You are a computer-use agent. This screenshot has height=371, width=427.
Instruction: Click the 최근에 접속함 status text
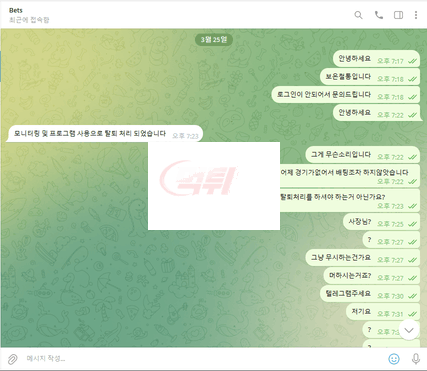tap(29, 20)
